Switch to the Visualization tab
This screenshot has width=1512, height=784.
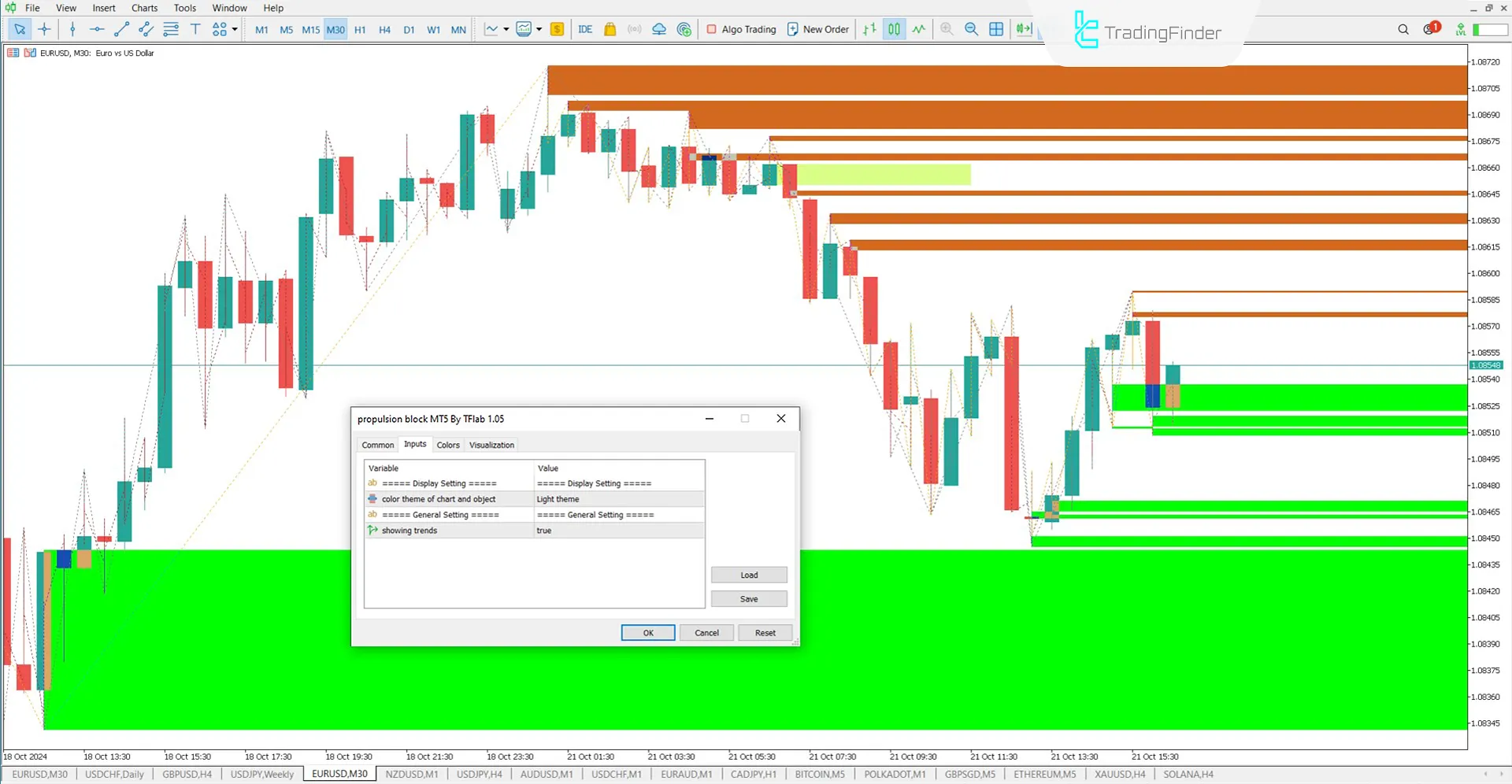(491, 445)
